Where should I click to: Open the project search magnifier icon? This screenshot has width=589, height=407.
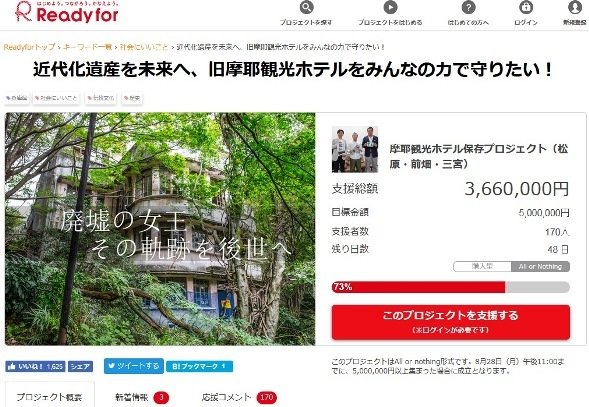pos(307,7)
